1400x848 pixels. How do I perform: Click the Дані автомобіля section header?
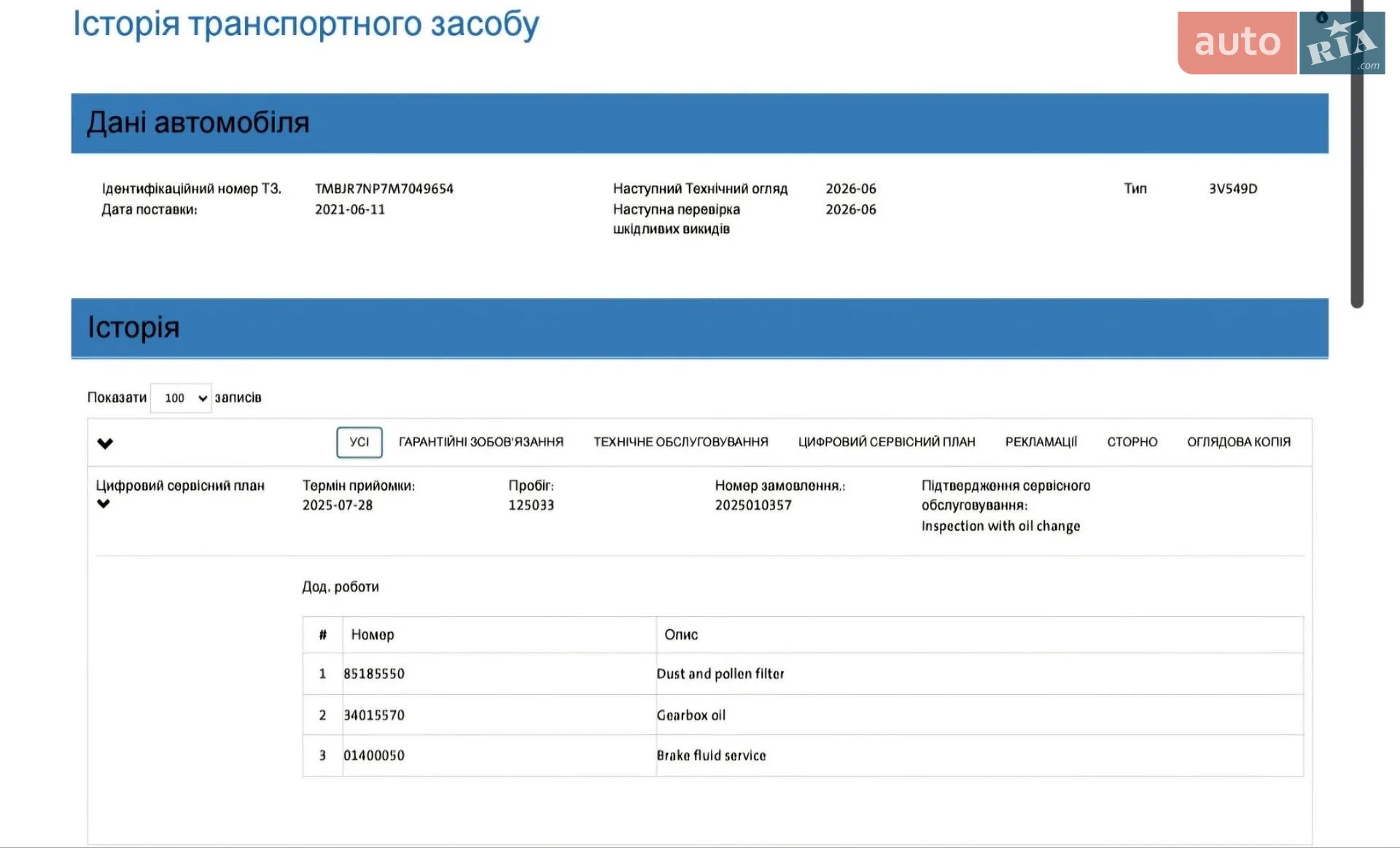699,123
